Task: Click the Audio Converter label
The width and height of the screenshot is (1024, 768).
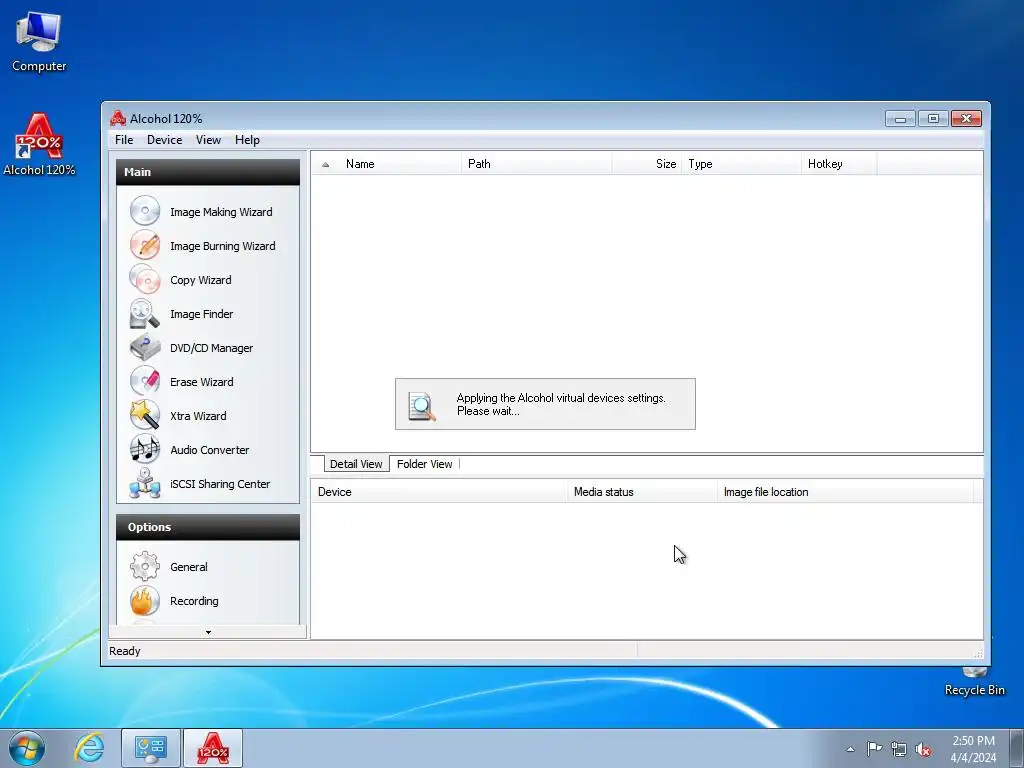Action: click(x=210, y=449)
